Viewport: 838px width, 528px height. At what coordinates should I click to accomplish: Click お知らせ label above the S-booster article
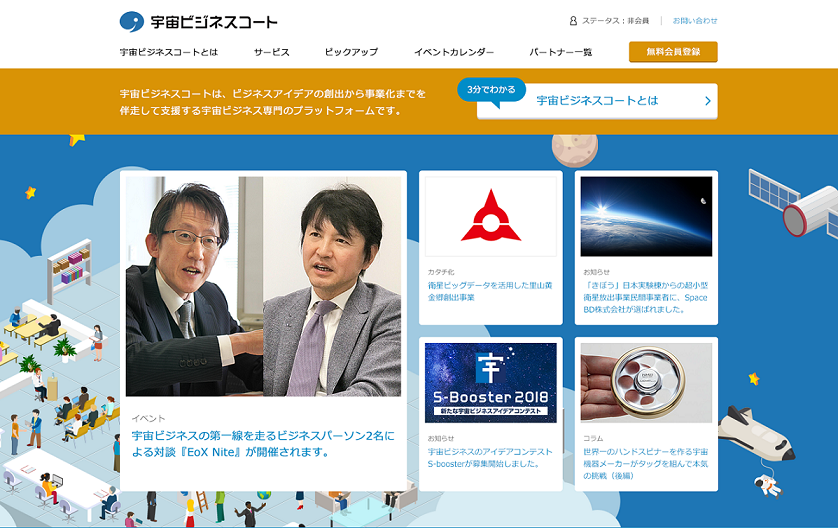point(441,438)
